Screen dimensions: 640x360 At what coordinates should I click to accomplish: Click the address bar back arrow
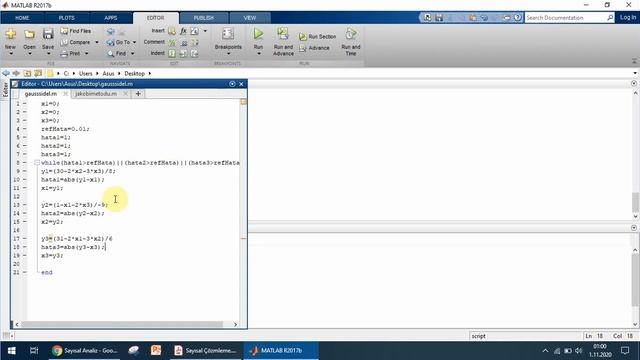click(x=6, y=73)
